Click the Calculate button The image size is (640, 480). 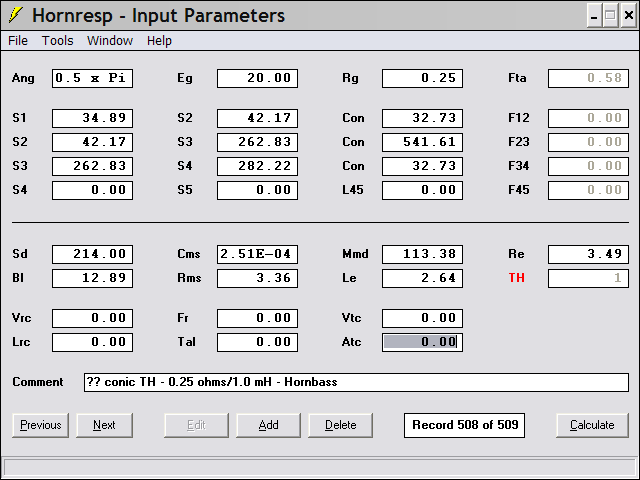click(x=592, y=425)
